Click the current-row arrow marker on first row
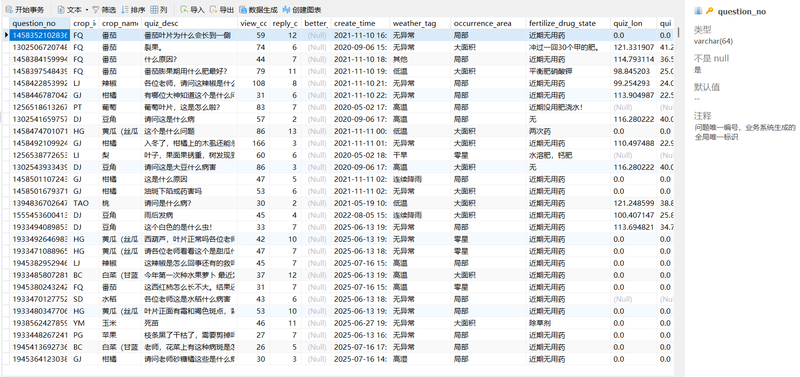Screen dimensions: 800x377 [6, 35]
